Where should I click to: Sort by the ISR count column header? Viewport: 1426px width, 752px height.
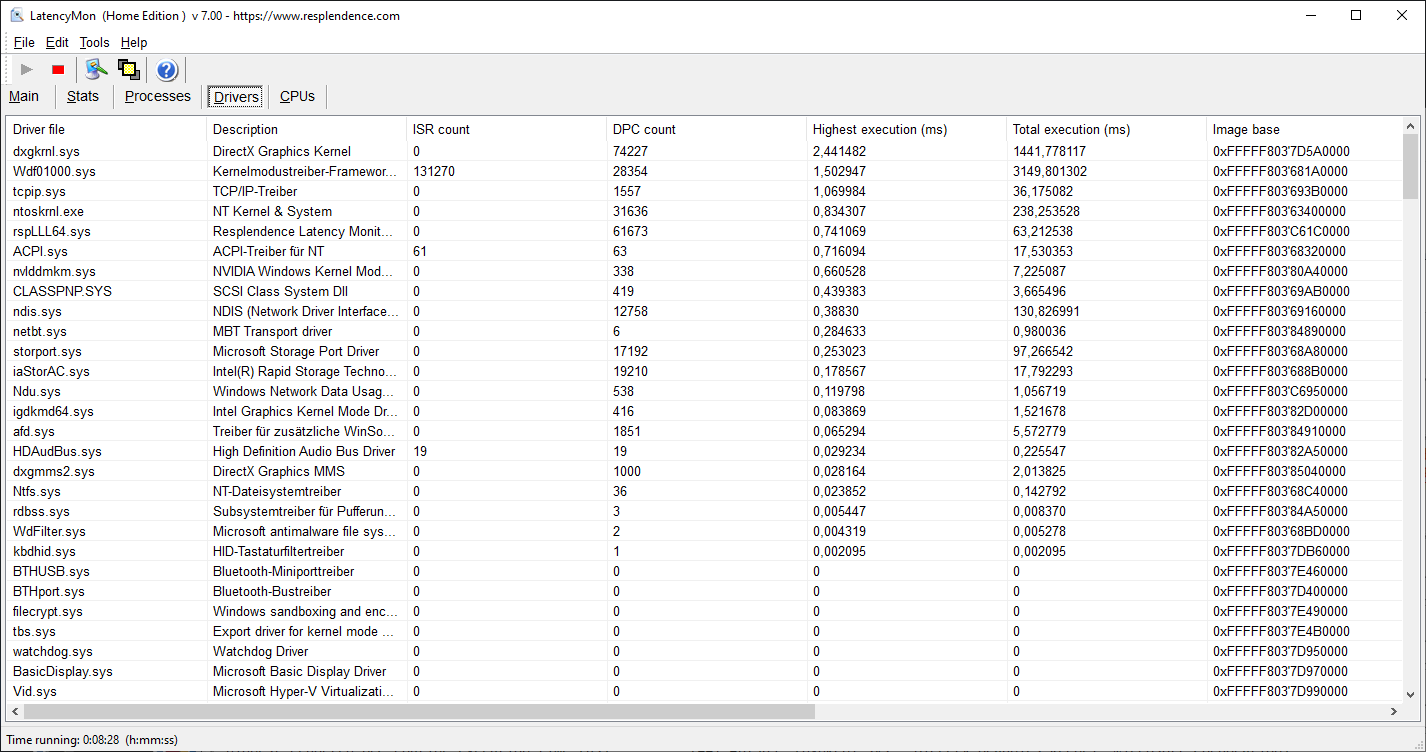pos(507,129)
